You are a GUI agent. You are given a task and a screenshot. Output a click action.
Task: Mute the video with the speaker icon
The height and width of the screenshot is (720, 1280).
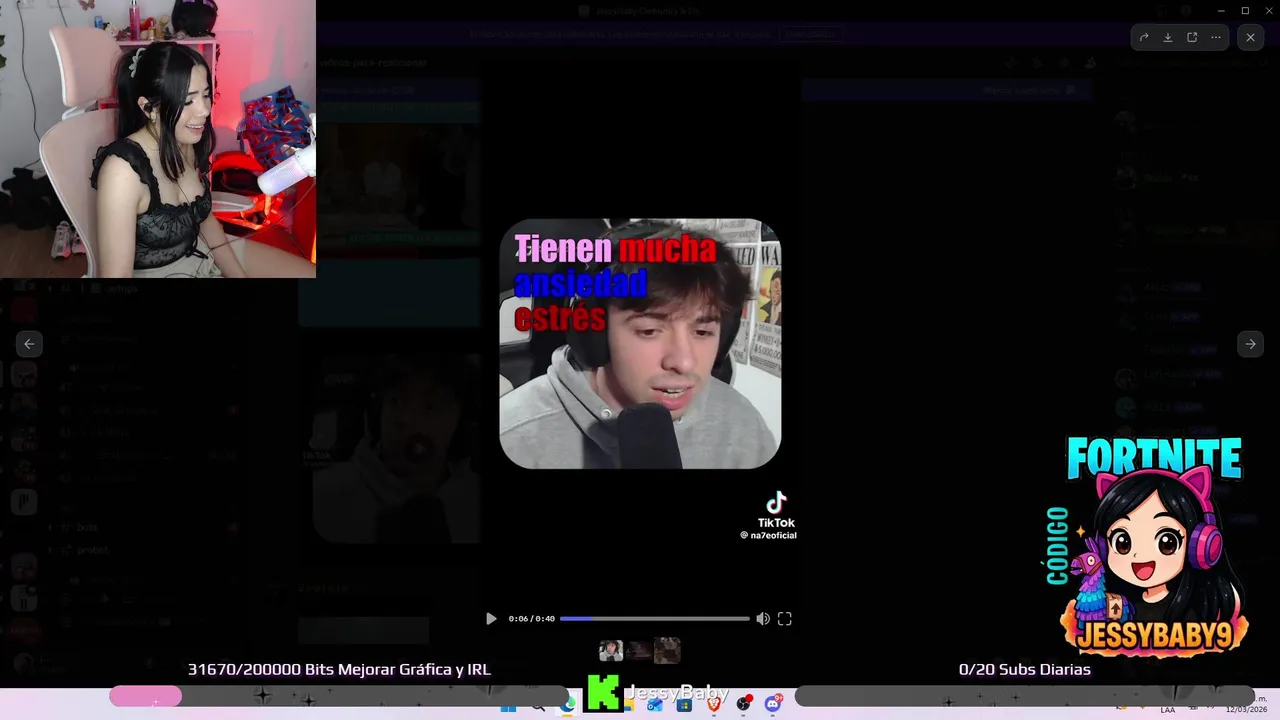(763, 619)
